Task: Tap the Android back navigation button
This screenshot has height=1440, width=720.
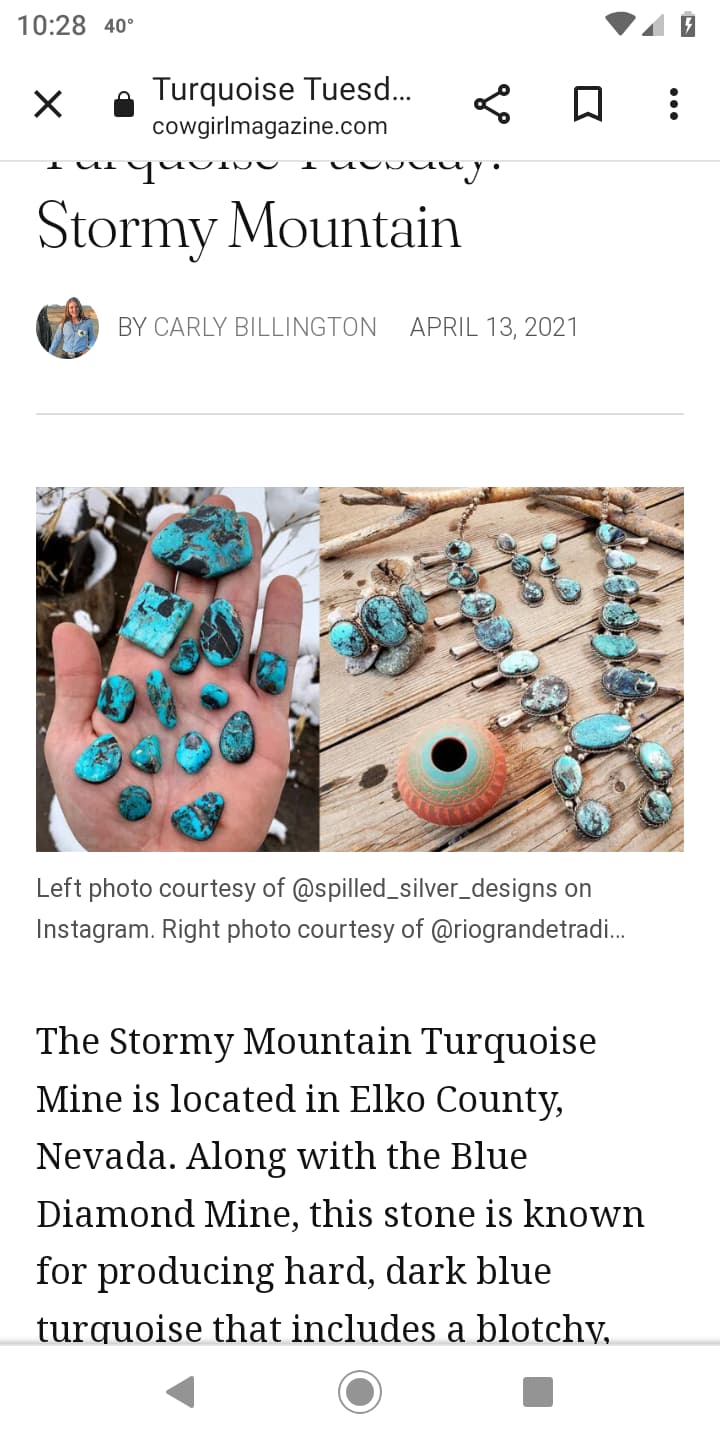Action: [180, 1392]
